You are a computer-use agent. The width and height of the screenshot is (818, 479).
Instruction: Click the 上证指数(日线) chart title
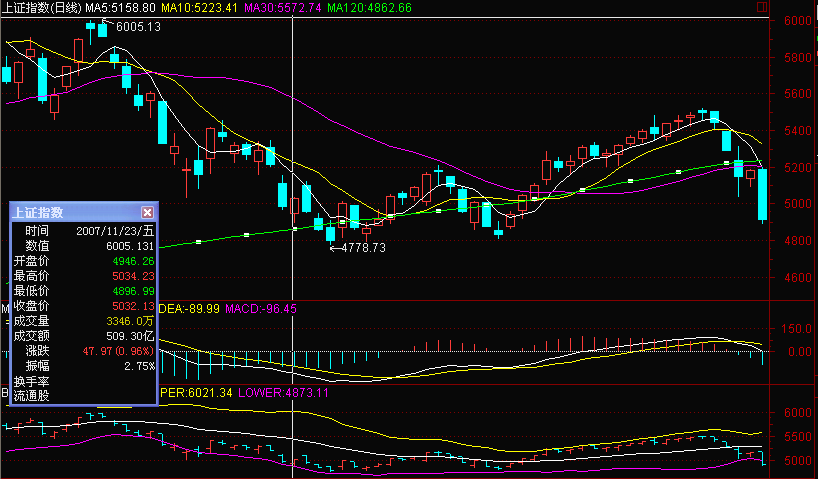pos(42,8)
